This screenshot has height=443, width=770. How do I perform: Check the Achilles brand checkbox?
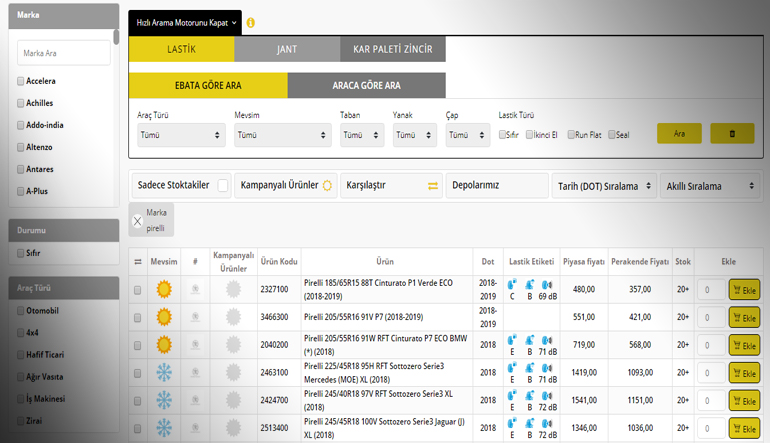tap(21, 103)
